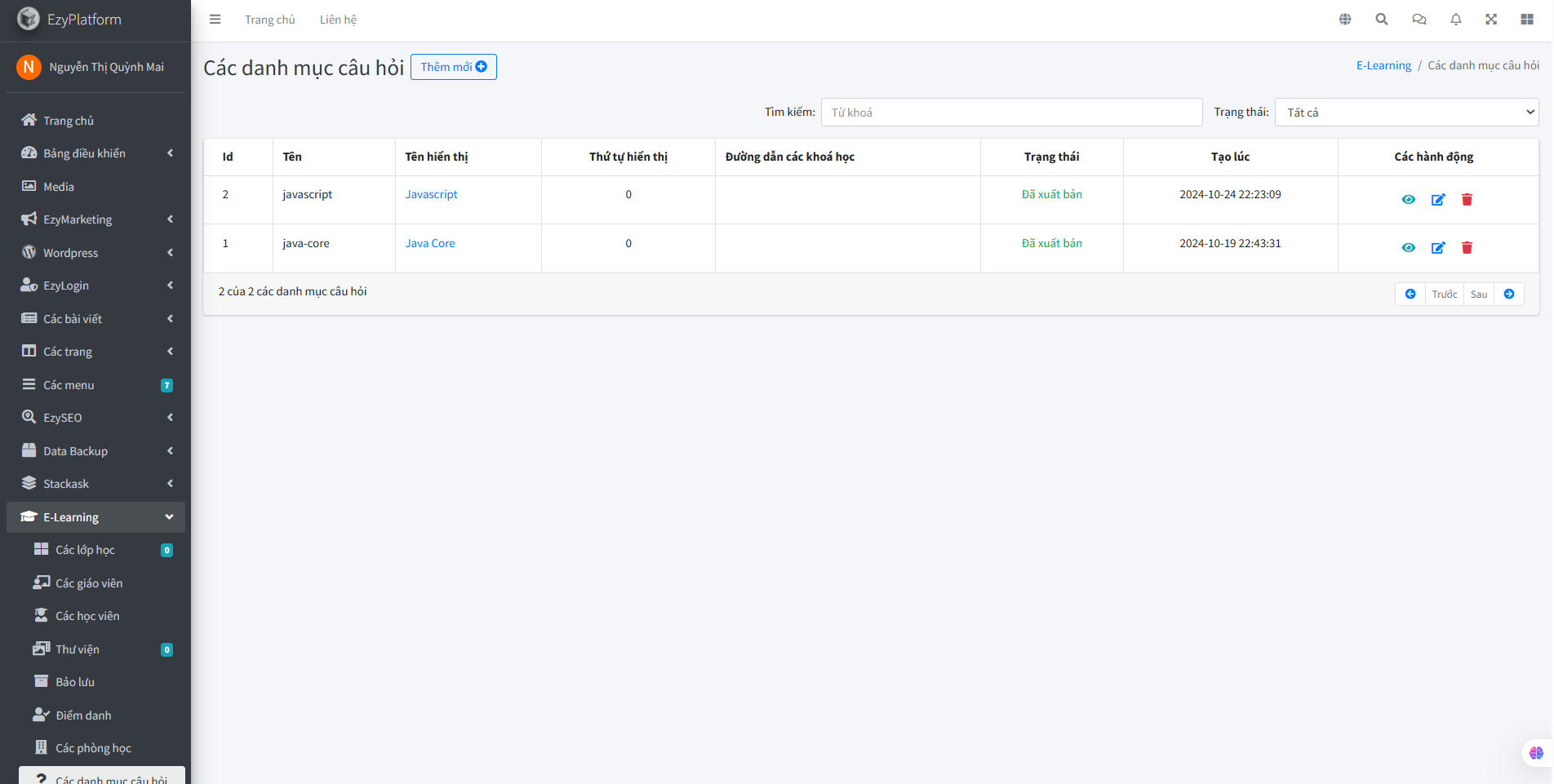1554x784 pixels.
Task: Go to previous page arrow icon
Action: [x=1410, y=295]
